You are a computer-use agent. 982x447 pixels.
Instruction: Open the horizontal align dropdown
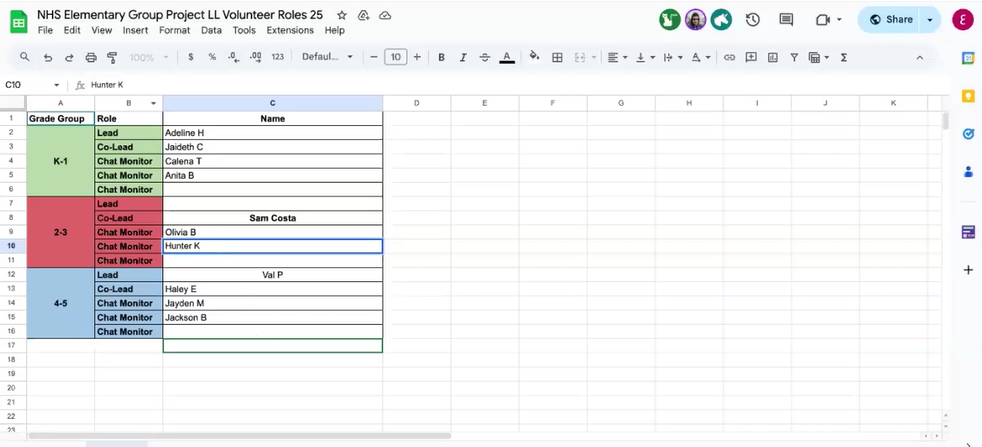pos(618,57)
